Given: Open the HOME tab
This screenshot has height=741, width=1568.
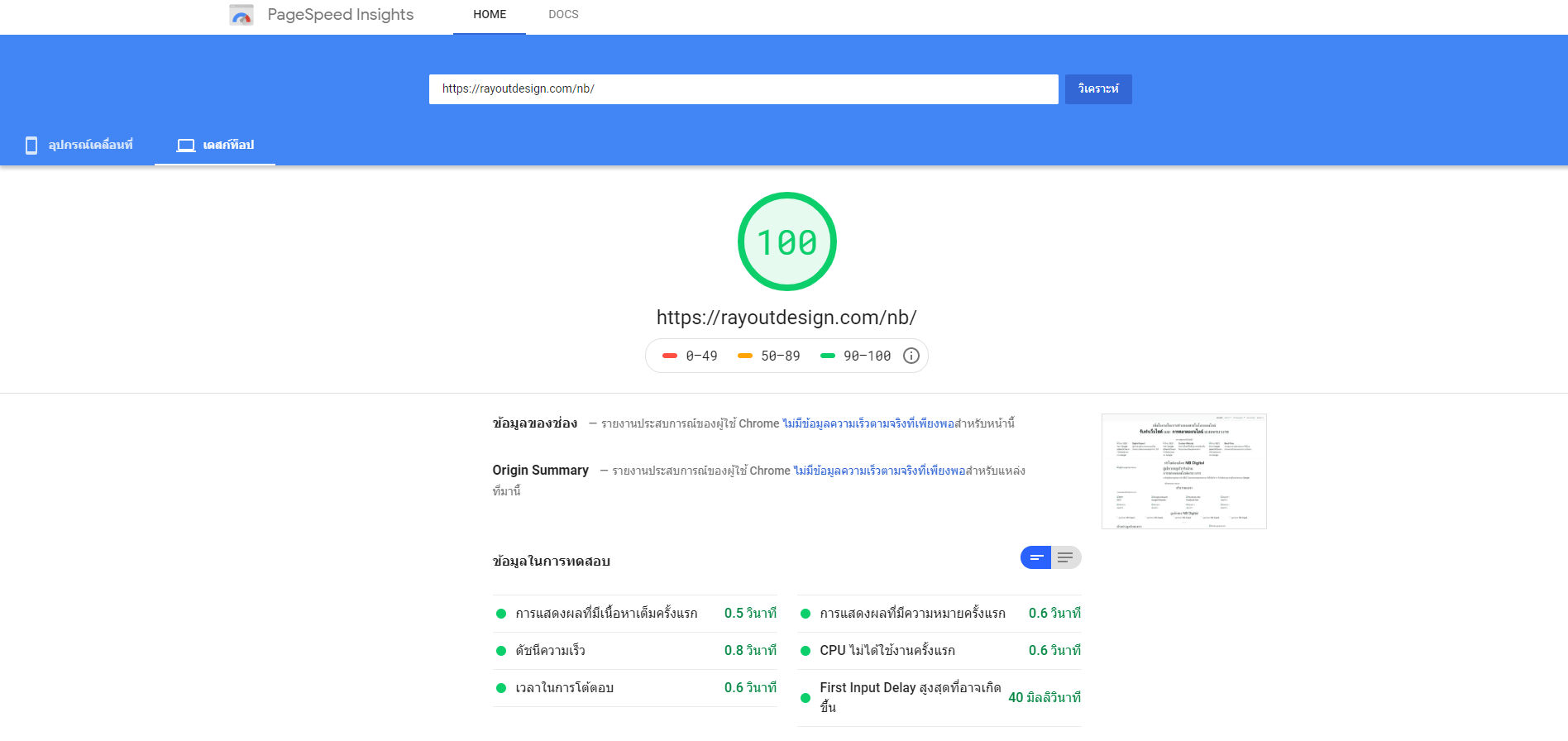Looking at the screenshot, I should pos(490,15).
